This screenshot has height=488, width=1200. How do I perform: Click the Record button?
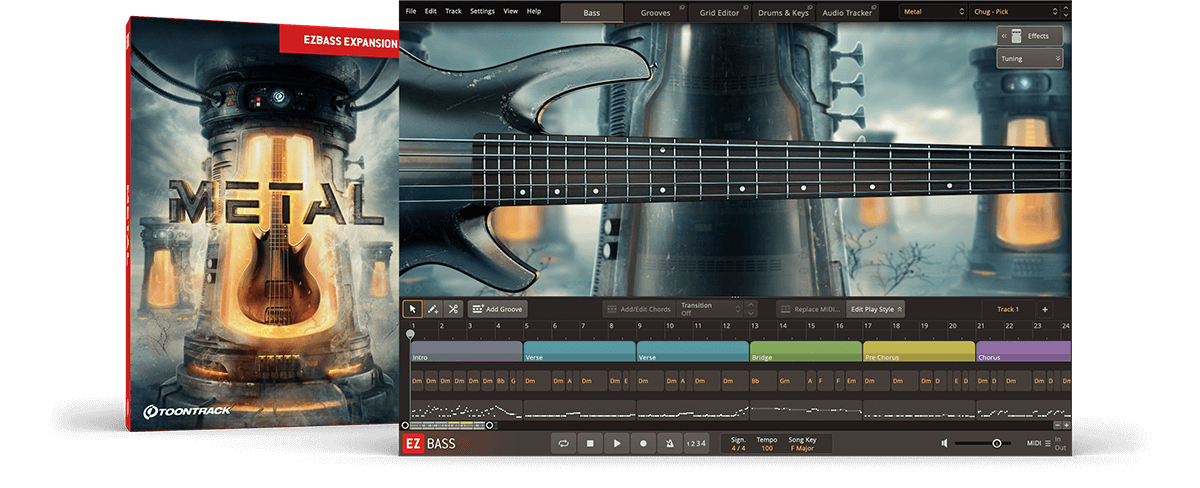pyautogui.click(x=643, y=443)
